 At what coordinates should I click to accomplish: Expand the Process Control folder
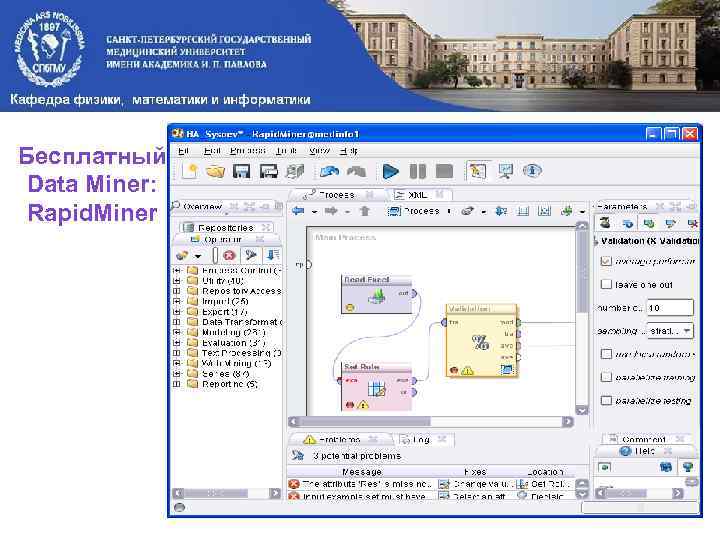pyautogui.click(x=177, y=270)
